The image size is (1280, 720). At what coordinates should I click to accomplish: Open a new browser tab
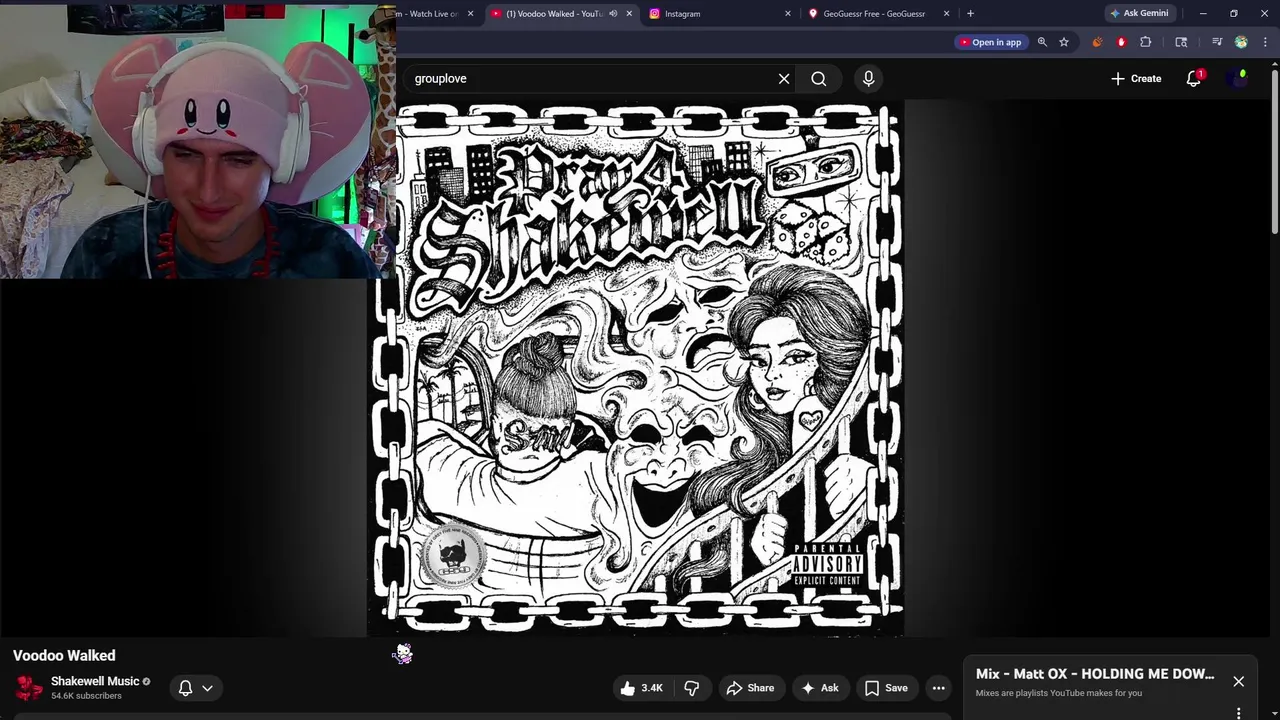970,14
